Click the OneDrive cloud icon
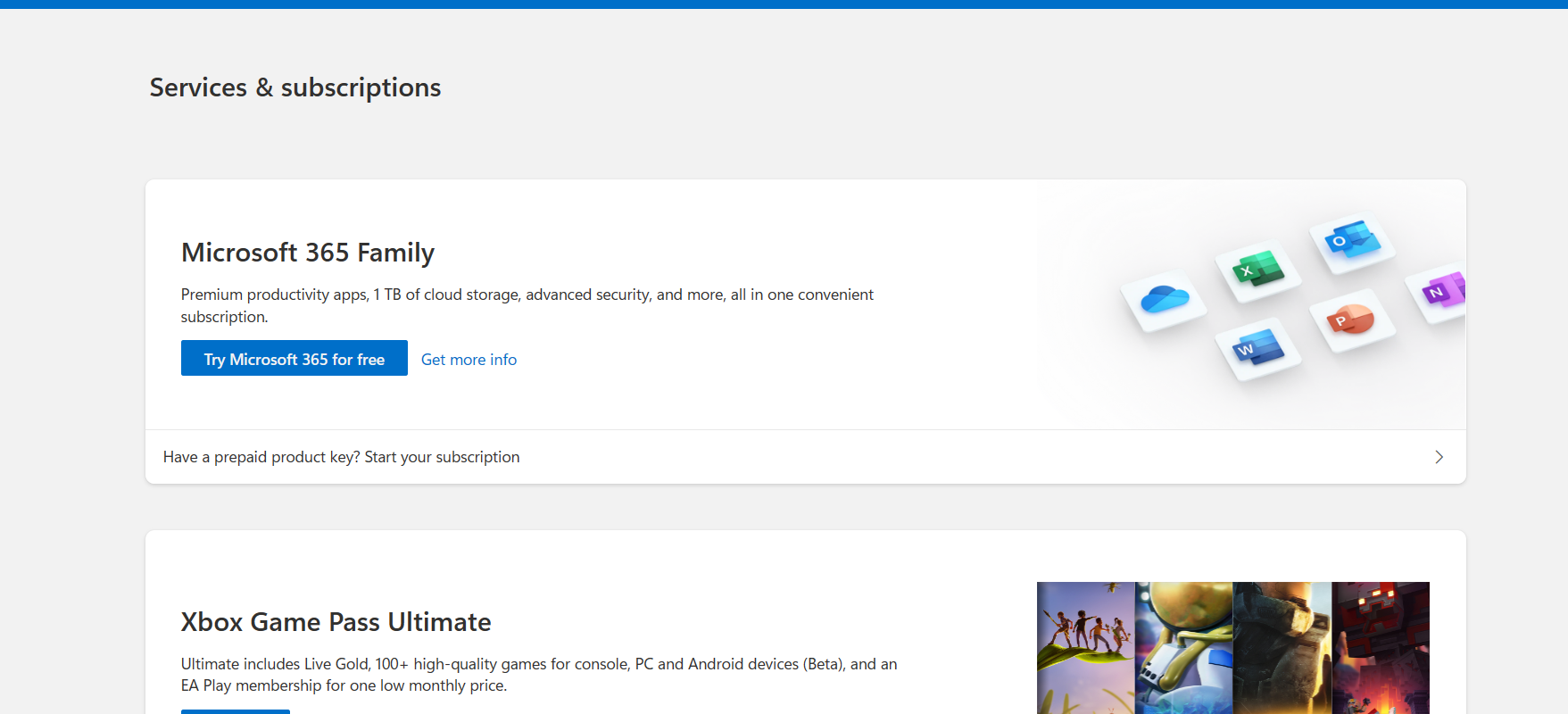 click(1164, 299)
